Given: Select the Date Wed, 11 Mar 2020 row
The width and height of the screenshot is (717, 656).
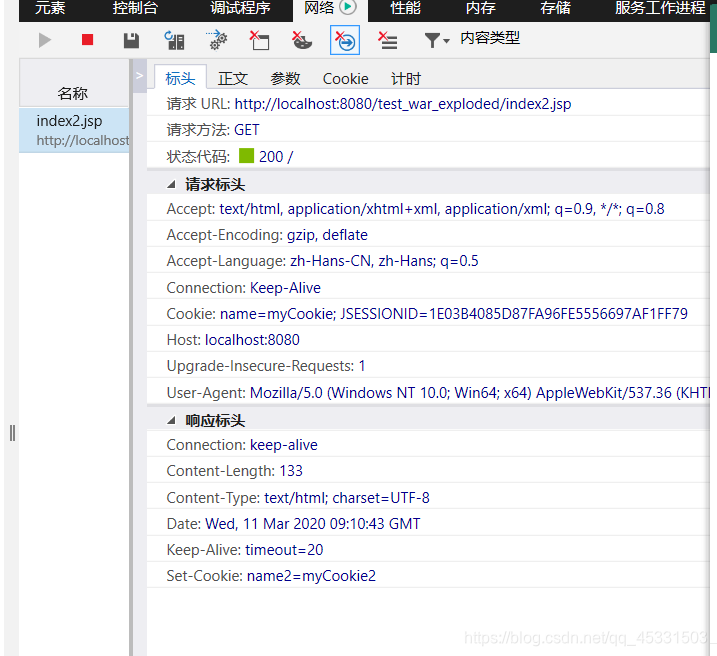Looking at the screenshot, I should pyautogui.click(x=428, y=523).
